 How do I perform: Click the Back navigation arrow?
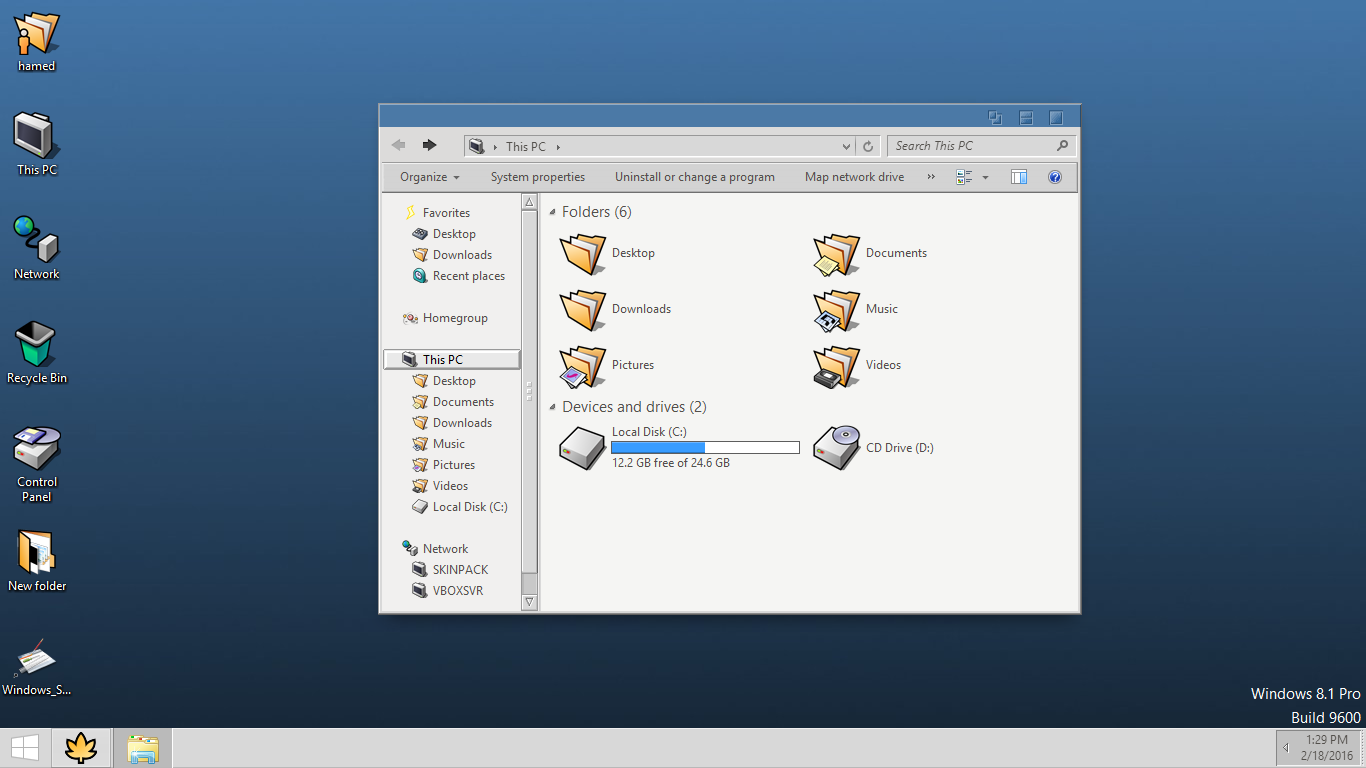tap(399, 145)
